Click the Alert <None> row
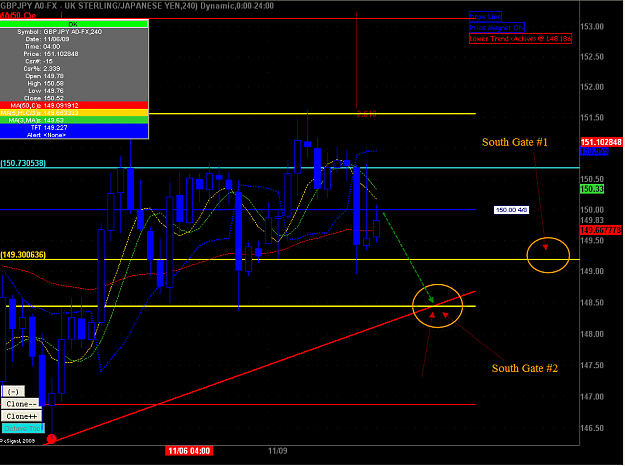The image size is (625, 466). (x=74, y=135)
